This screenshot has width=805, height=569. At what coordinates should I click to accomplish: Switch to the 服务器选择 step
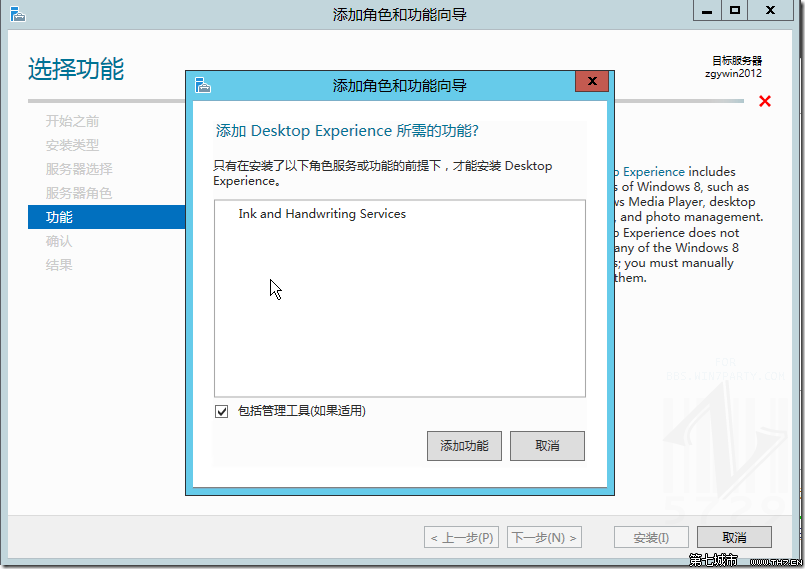(79, 169)
